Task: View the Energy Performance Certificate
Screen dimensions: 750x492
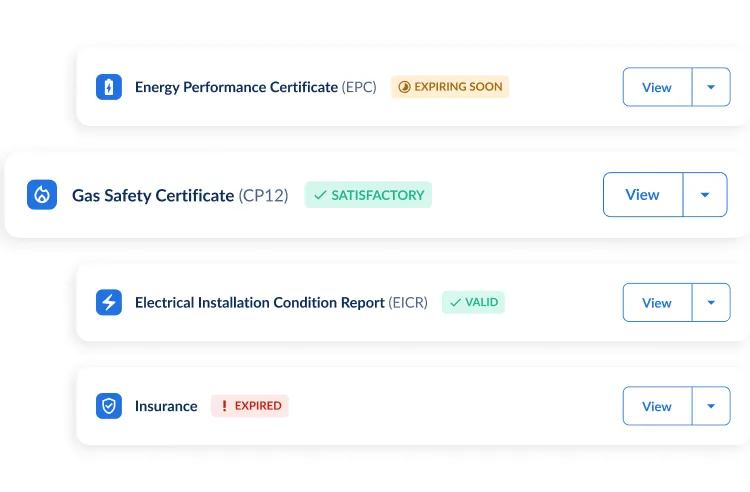Action: click(x=657, y=87)
